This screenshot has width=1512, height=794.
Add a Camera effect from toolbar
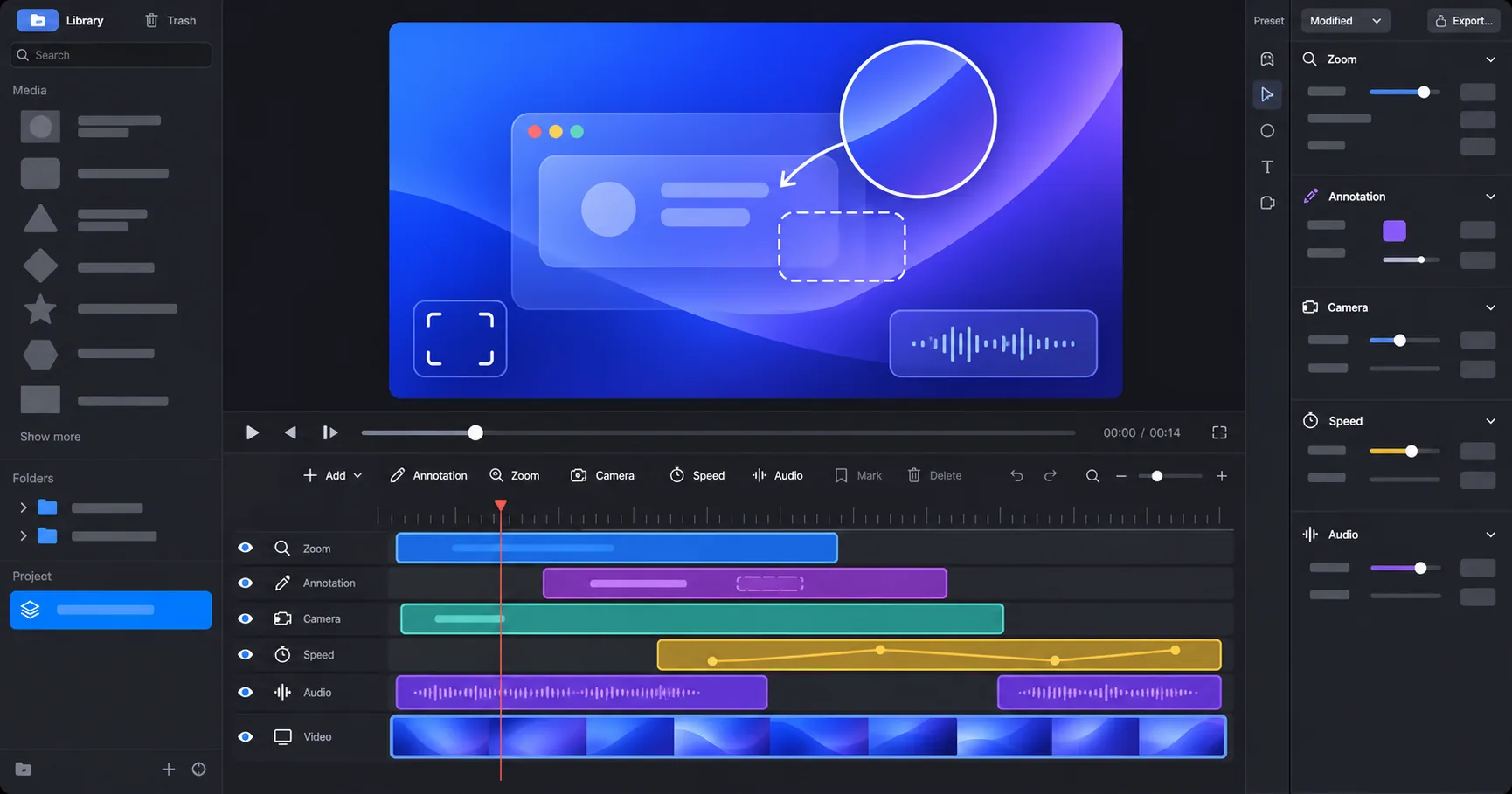coord(602,475)
